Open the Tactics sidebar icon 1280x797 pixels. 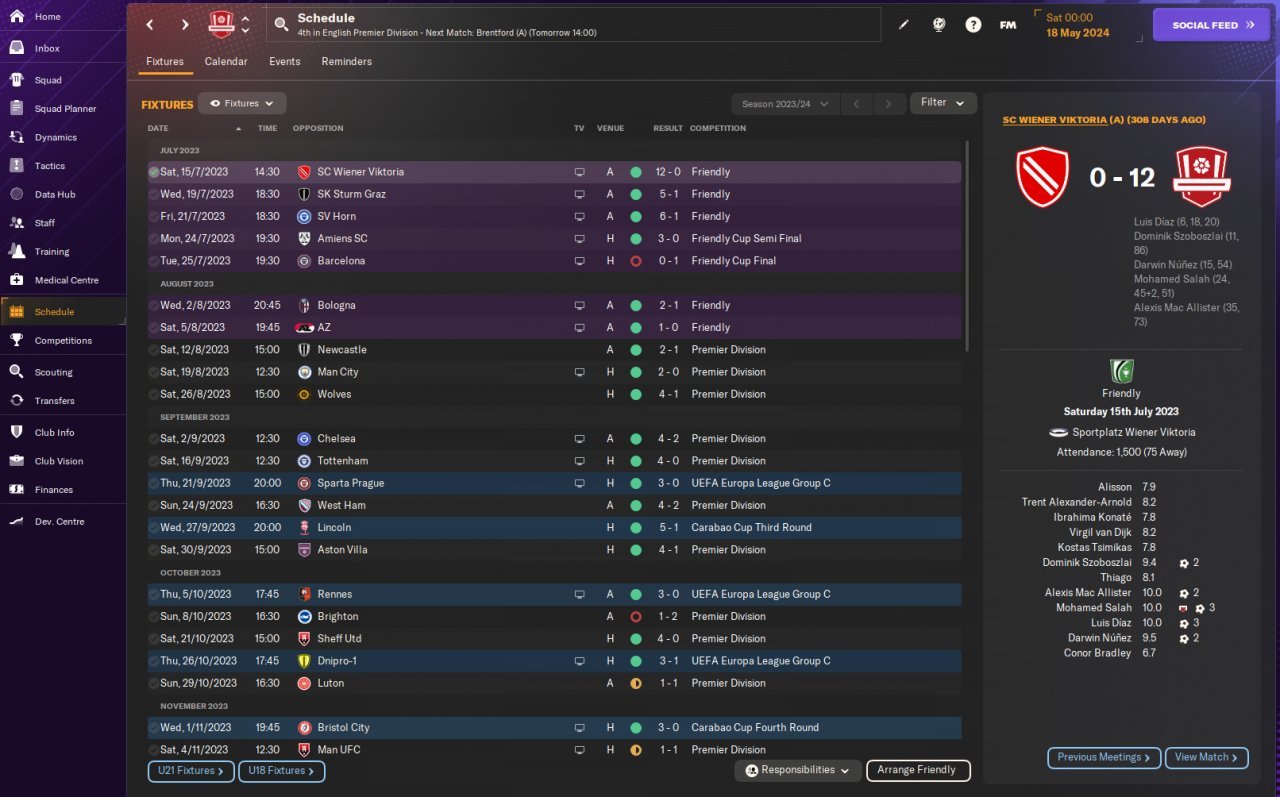[16, 166]
